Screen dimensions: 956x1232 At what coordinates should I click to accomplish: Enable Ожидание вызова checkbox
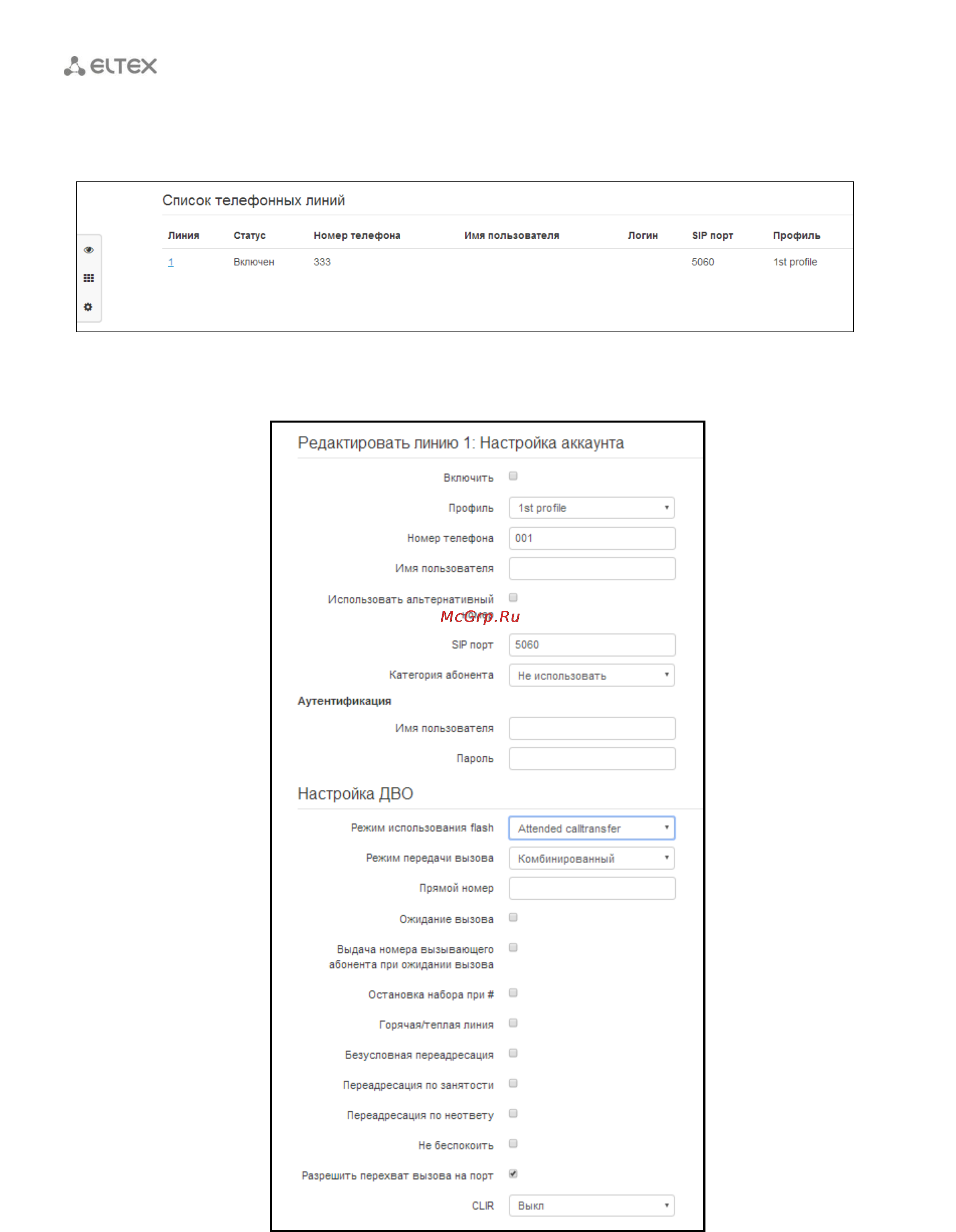click(513, 917)
